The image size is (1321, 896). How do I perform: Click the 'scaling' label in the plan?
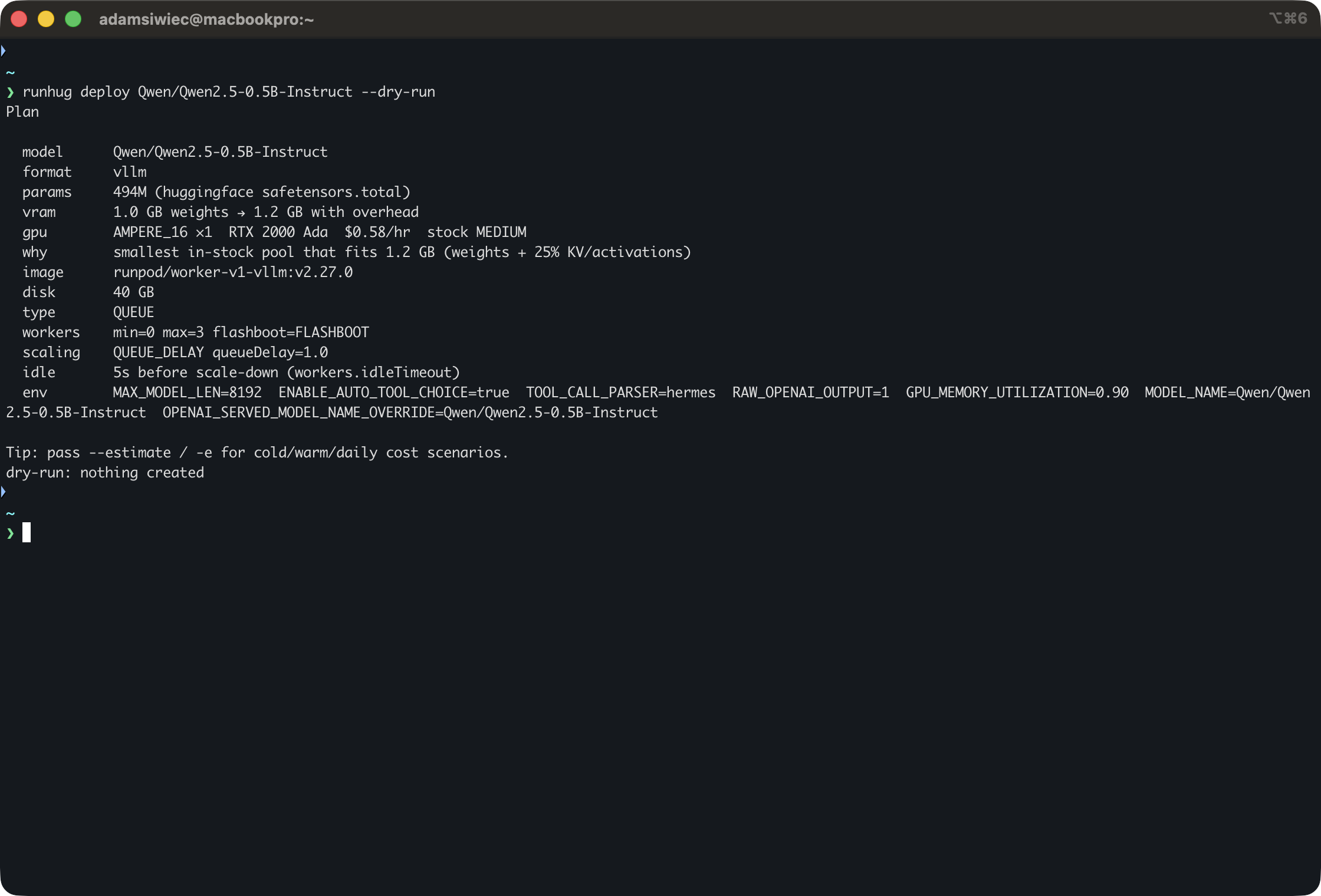tap(51, 353)
